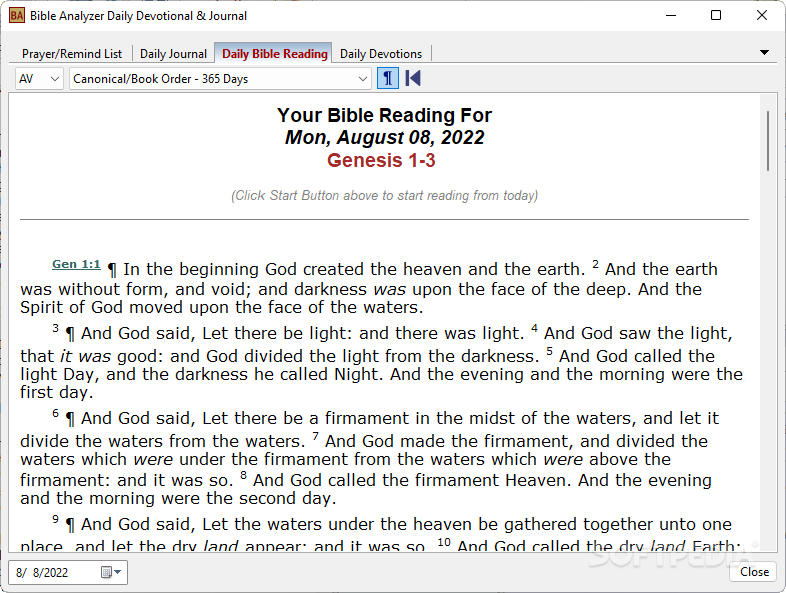Screen dimensions: 786x593
Task: Click the Mon, August 08, 2022 date text
Action: 384,137
